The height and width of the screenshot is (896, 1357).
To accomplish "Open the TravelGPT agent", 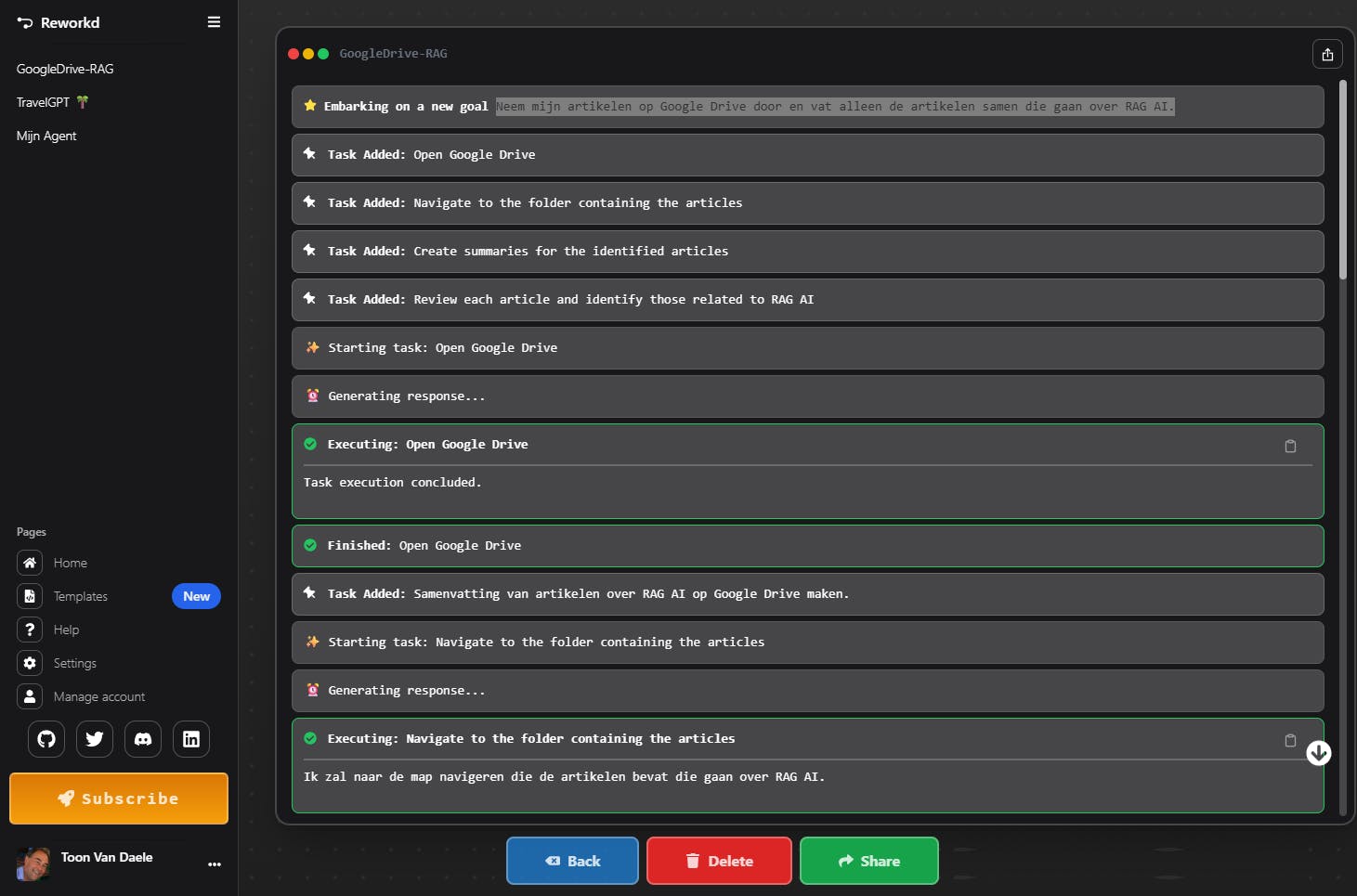I will click(52, 102).
